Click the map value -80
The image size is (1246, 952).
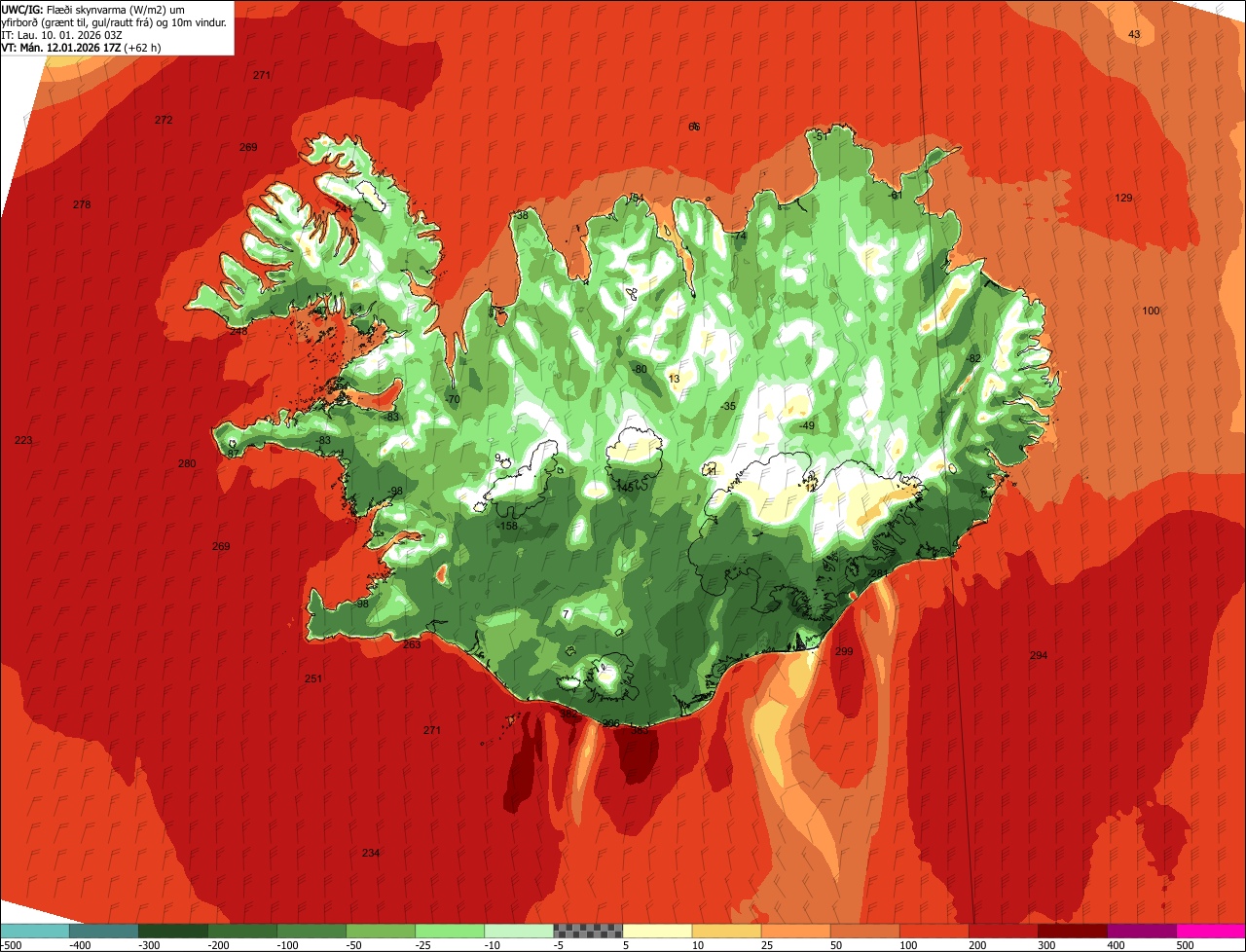click(x=640, y=369)
